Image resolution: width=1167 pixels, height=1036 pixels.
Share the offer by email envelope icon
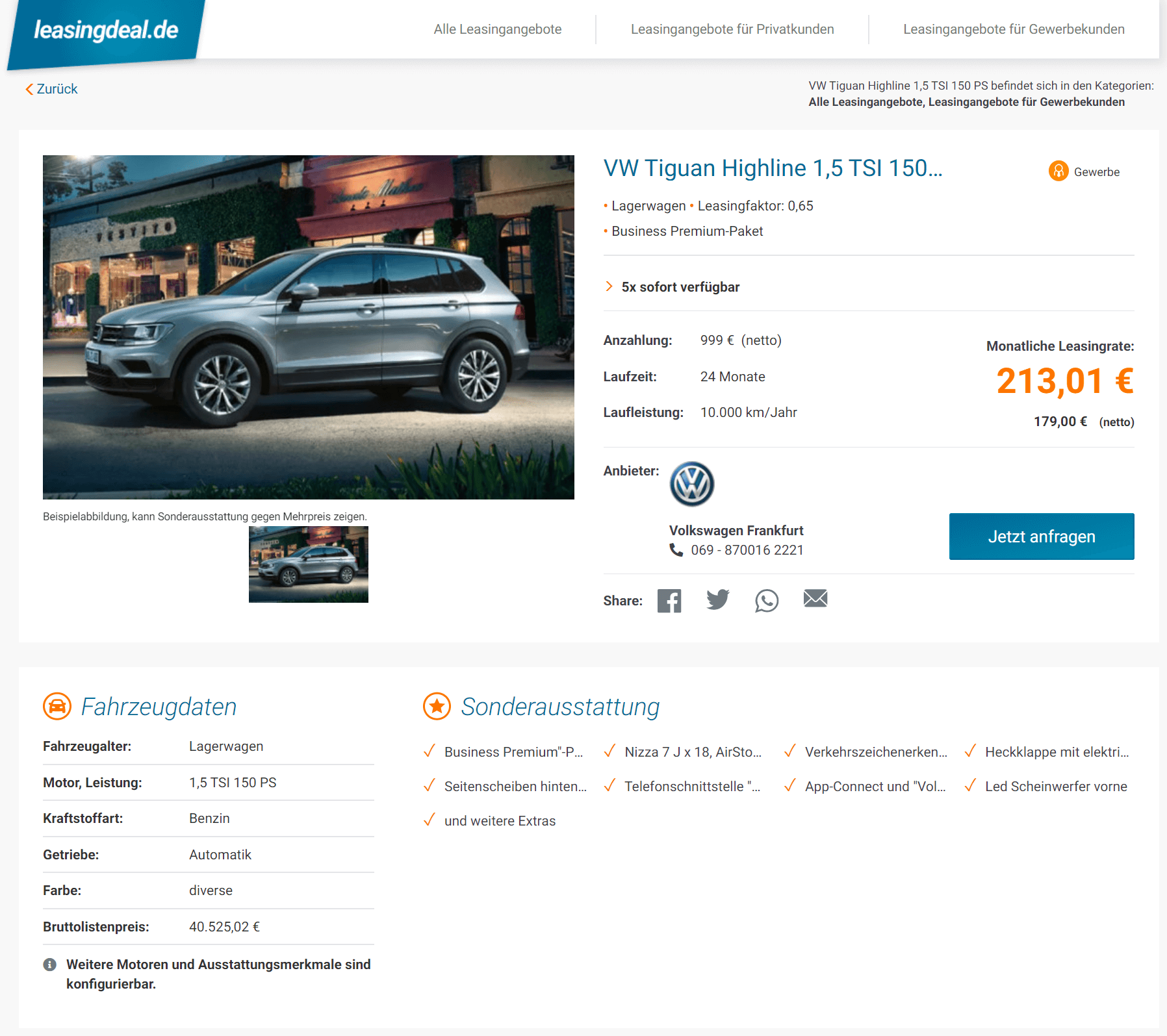[815, 598]
